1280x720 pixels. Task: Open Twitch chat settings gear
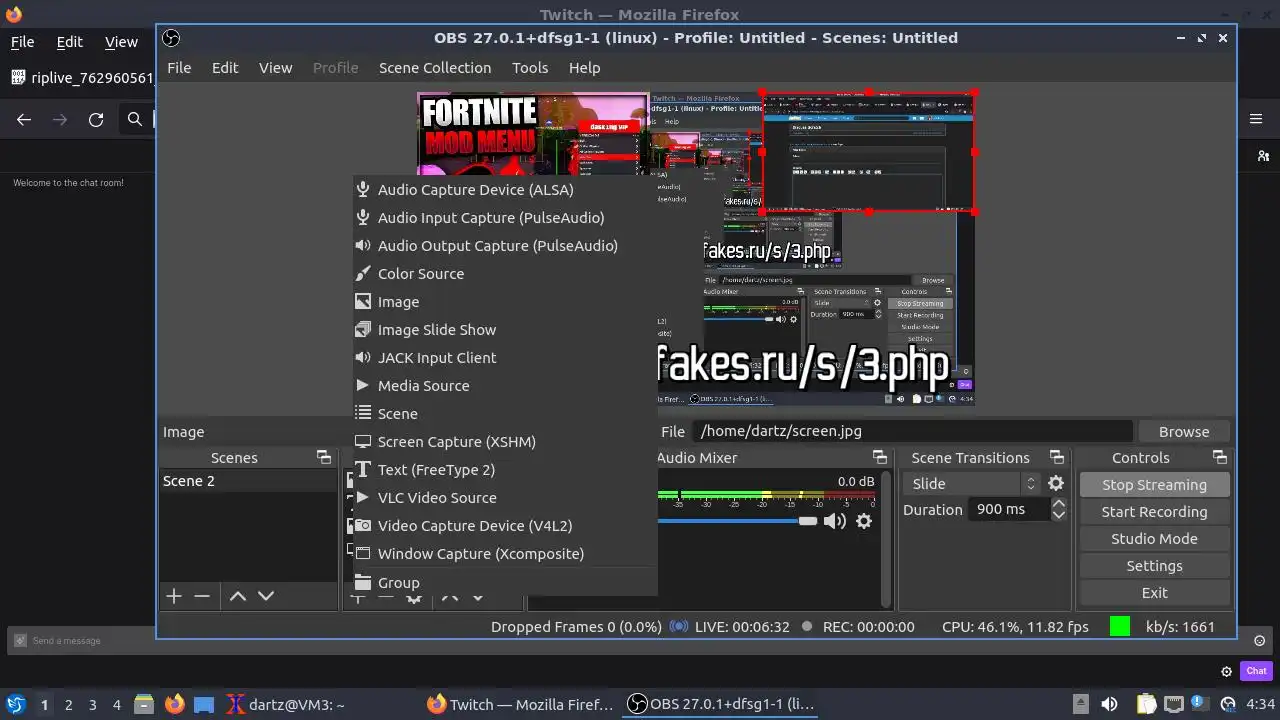click(x=1227, y=671)
